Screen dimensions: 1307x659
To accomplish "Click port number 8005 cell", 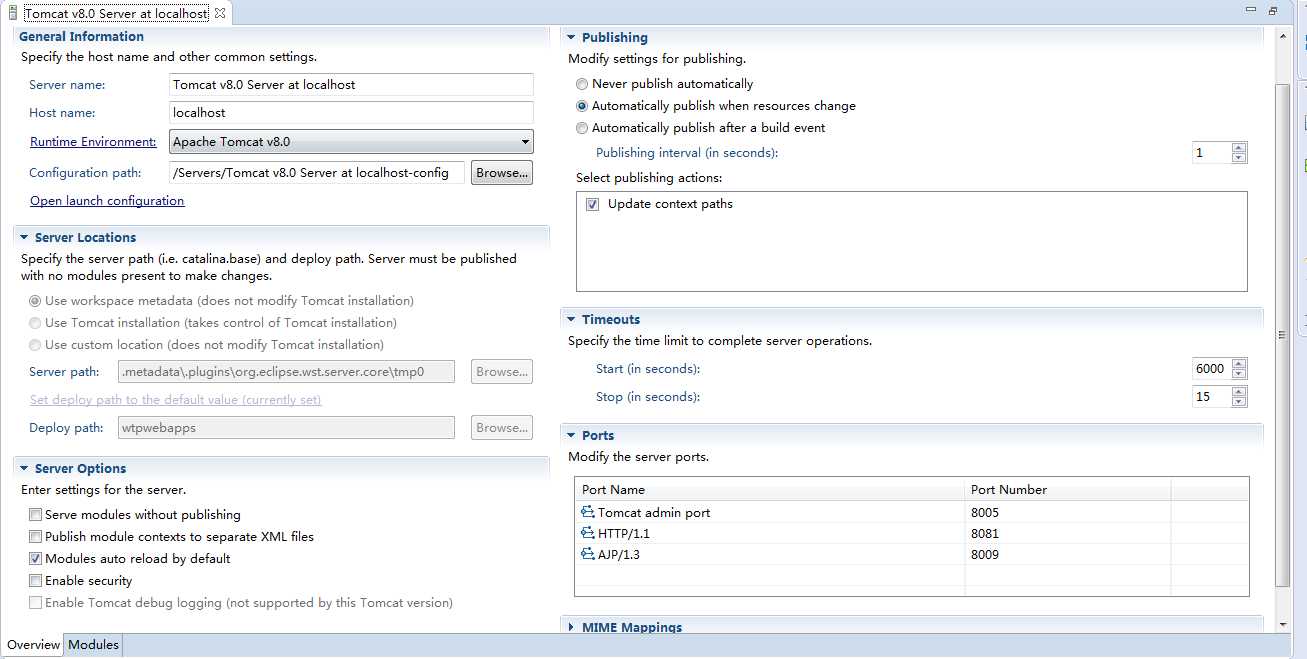I will pyautogui.click(x=985, y=513).
